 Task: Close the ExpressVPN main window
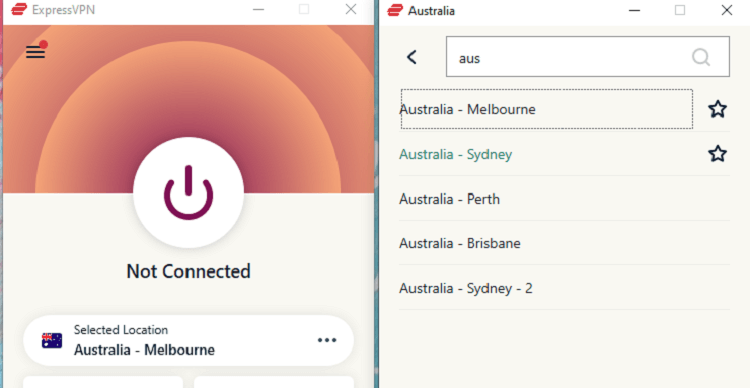pos(351,10)
